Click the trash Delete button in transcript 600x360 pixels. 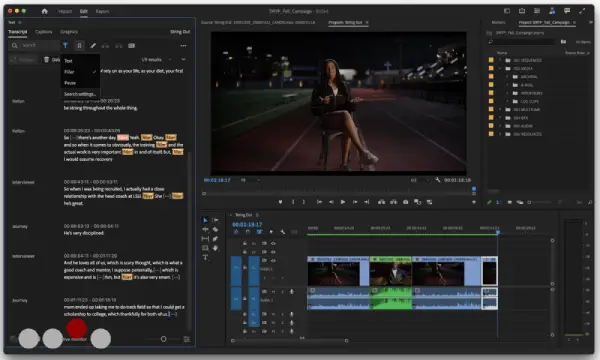(52, 60)
